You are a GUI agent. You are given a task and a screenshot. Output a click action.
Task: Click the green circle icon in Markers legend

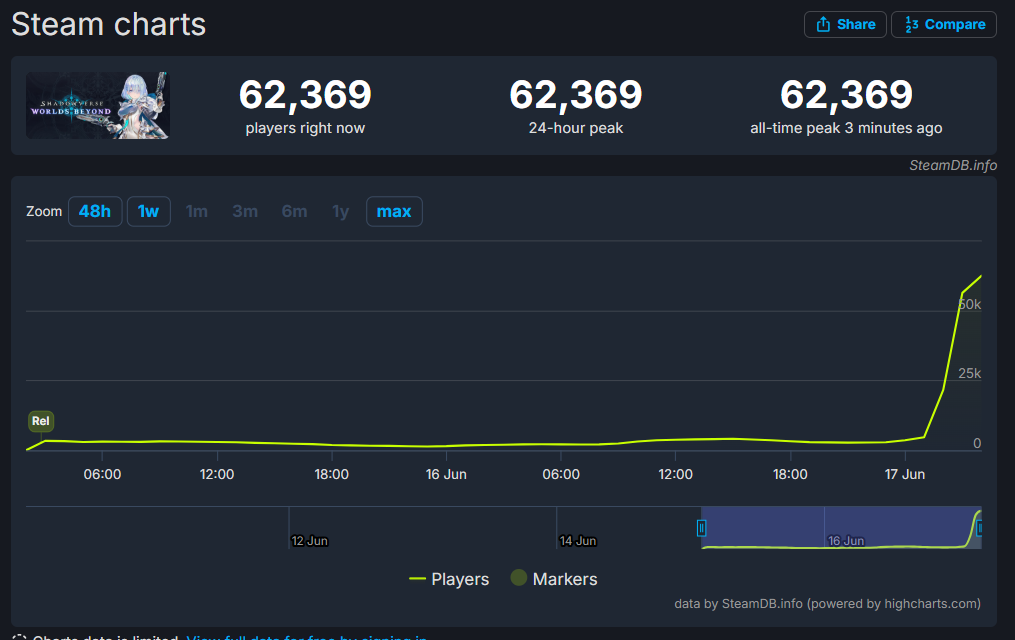[519, 577]
